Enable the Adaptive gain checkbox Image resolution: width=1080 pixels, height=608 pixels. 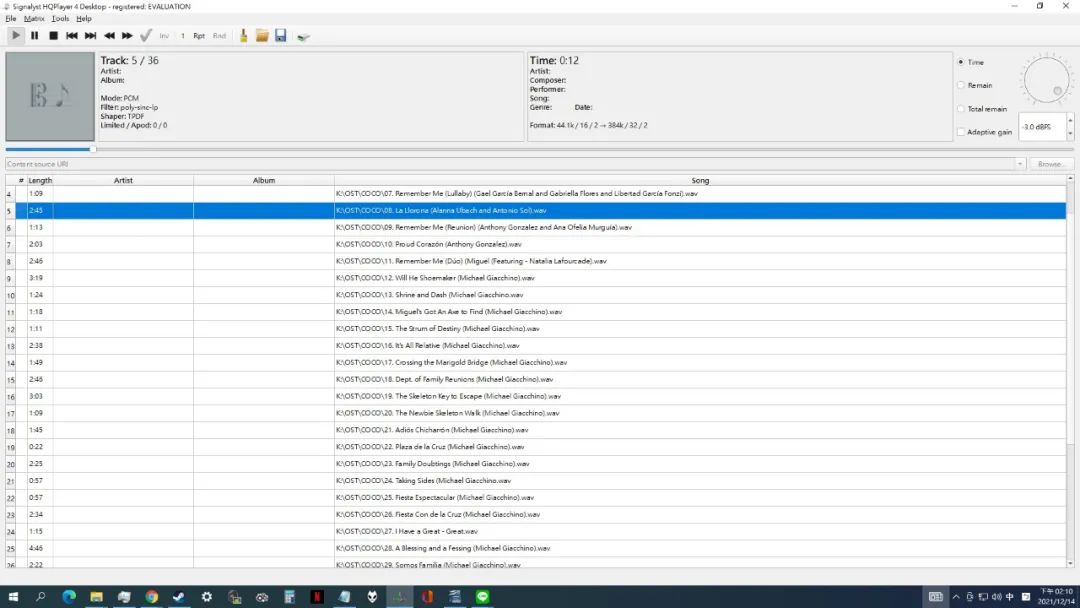[x=962, y=132]
